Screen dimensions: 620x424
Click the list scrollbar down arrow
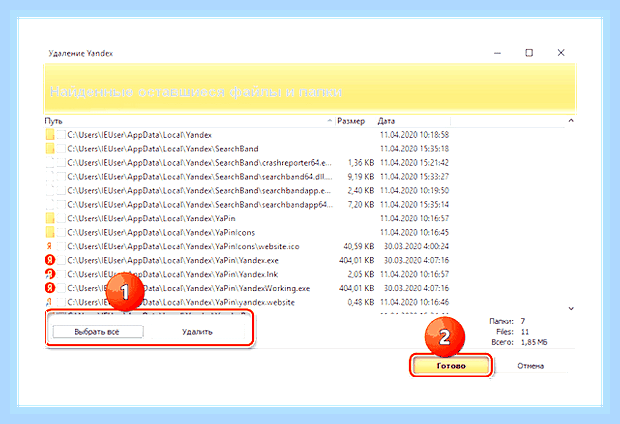coord(571,309)
